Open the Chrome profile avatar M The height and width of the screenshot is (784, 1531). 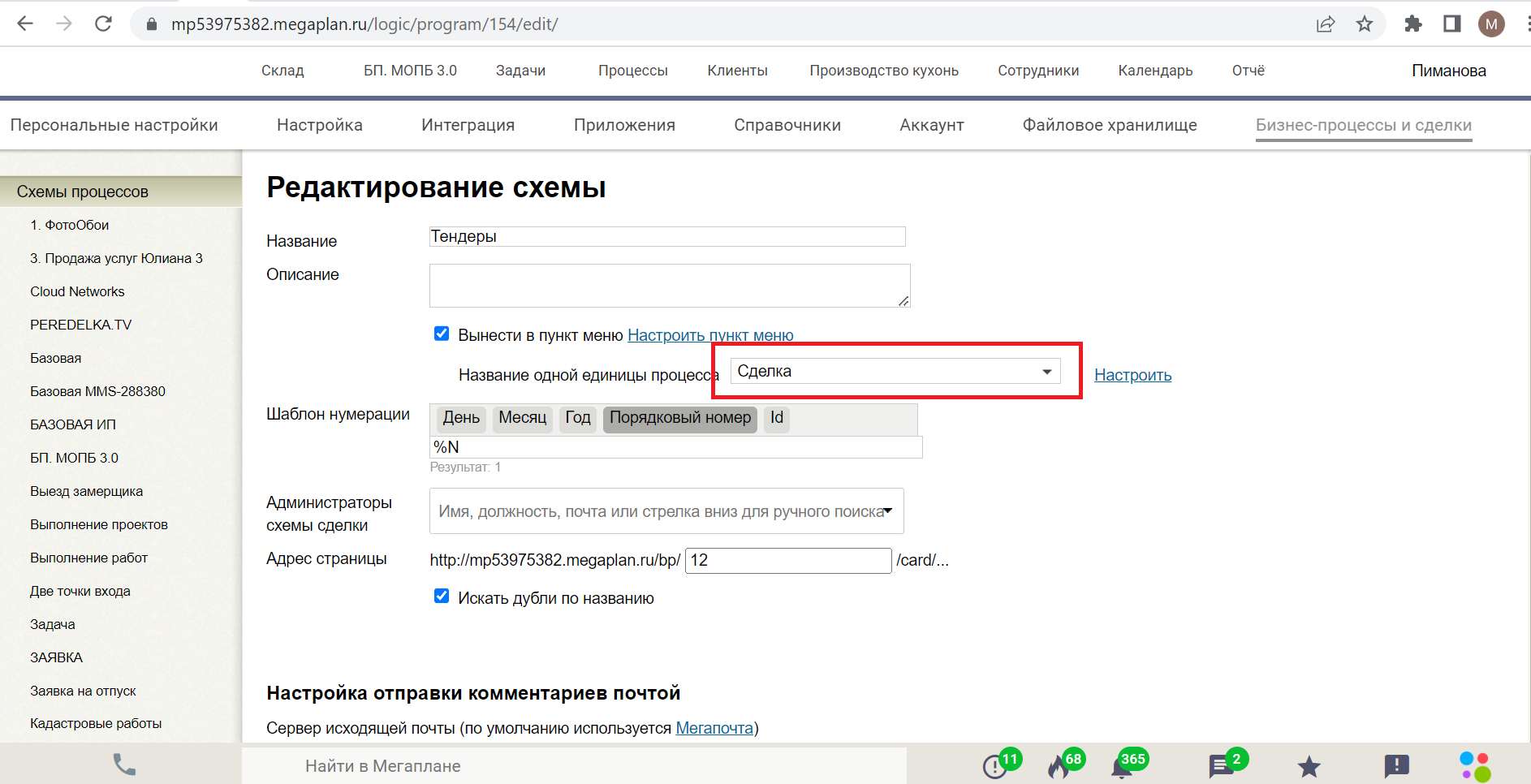(1491, 24)
